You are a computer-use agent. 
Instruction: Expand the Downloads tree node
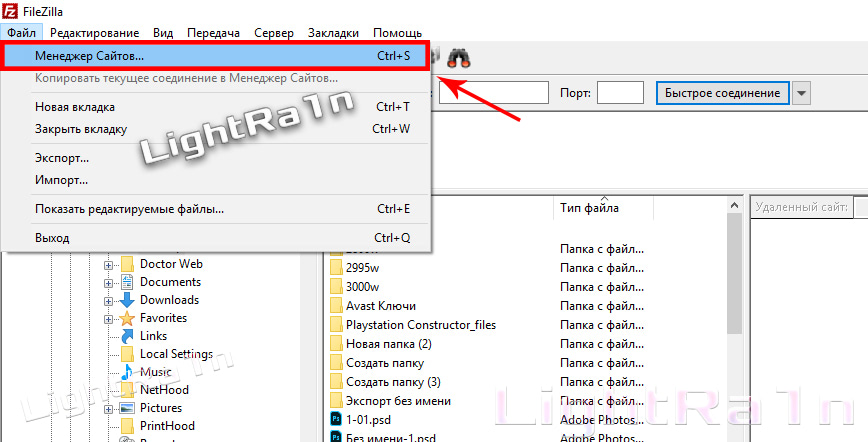[x=108, y=301]
